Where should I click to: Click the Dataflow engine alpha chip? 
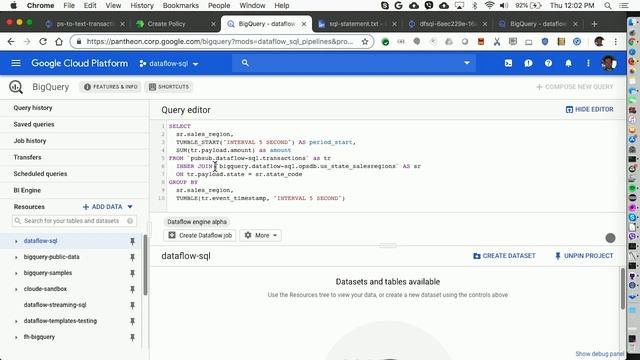pyautogui.click(x=197, y=222)
